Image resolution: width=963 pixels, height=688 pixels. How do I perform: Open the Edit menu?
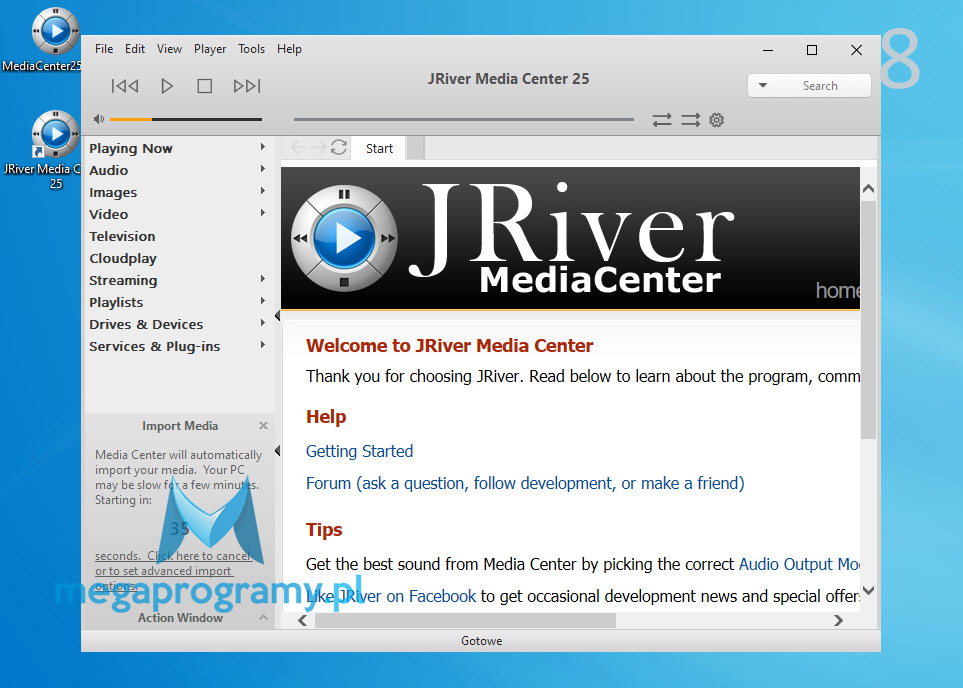click(135, 49)
